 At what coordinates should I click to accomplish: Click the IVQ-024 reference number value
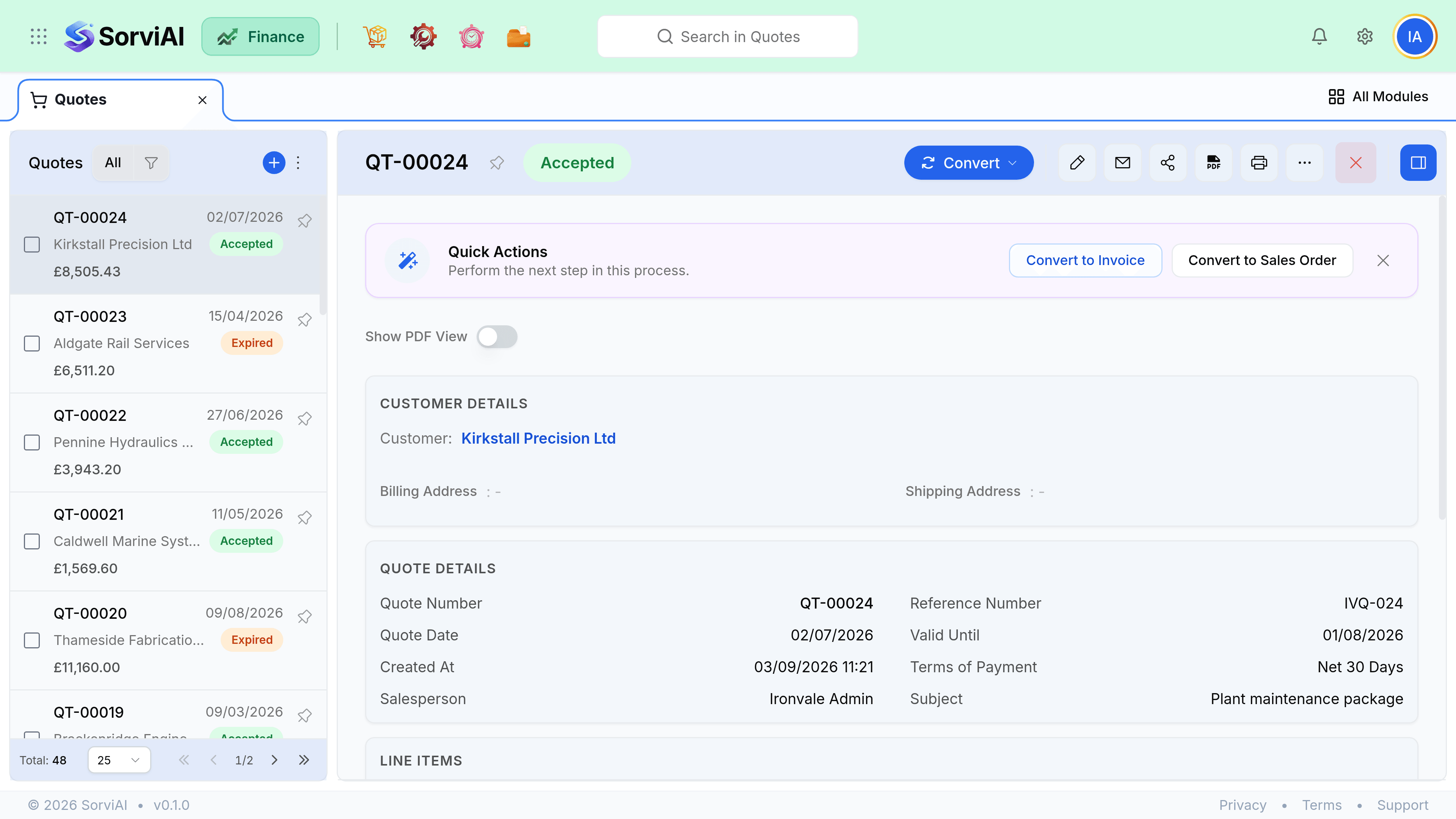(x=1373, y=603)
